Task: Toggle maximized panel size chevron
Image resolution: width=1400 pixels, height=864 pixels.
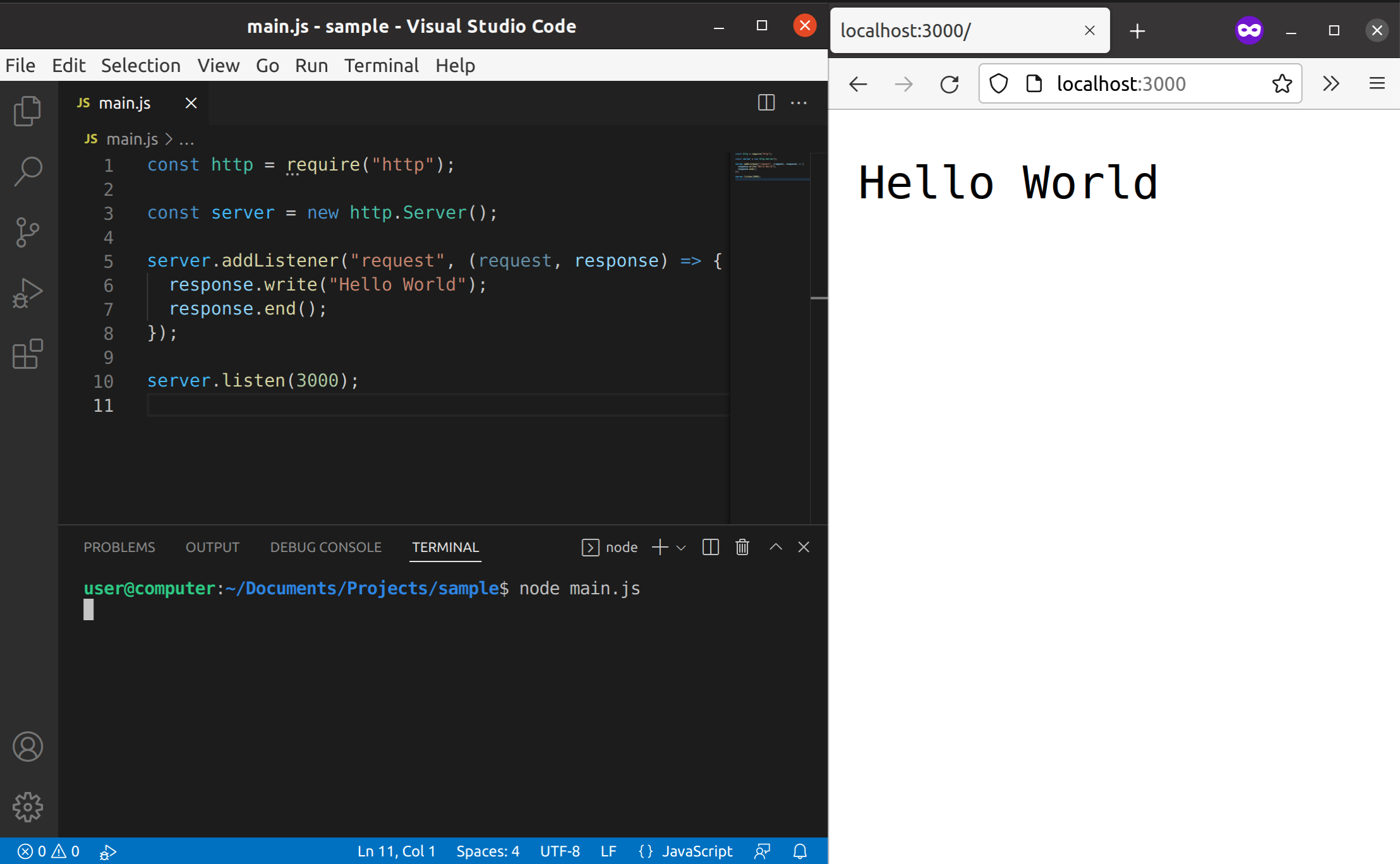Action: coord(776,547)
